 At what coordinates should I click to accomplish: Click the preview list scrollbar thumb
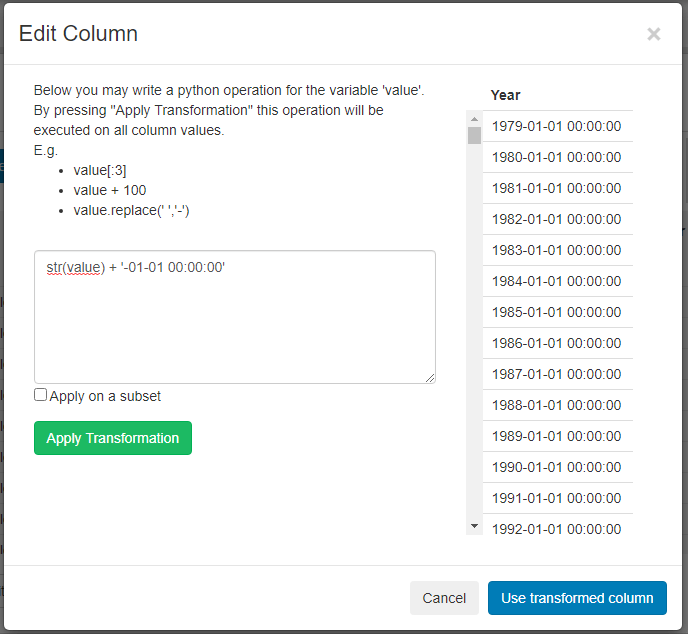[474, 136]
